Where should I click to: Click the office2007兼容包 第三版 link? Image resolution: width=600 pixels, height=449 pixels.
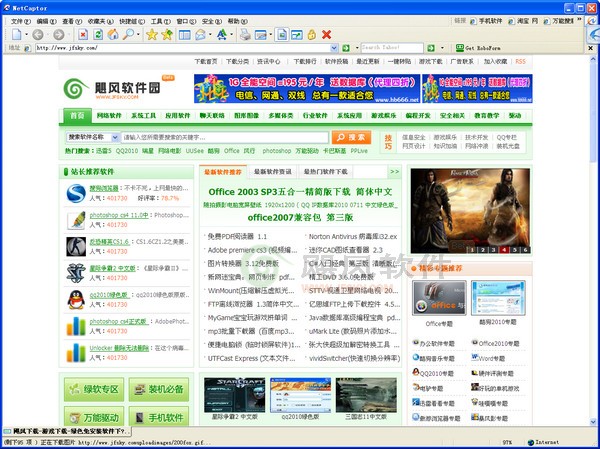(x=300, y=217)
